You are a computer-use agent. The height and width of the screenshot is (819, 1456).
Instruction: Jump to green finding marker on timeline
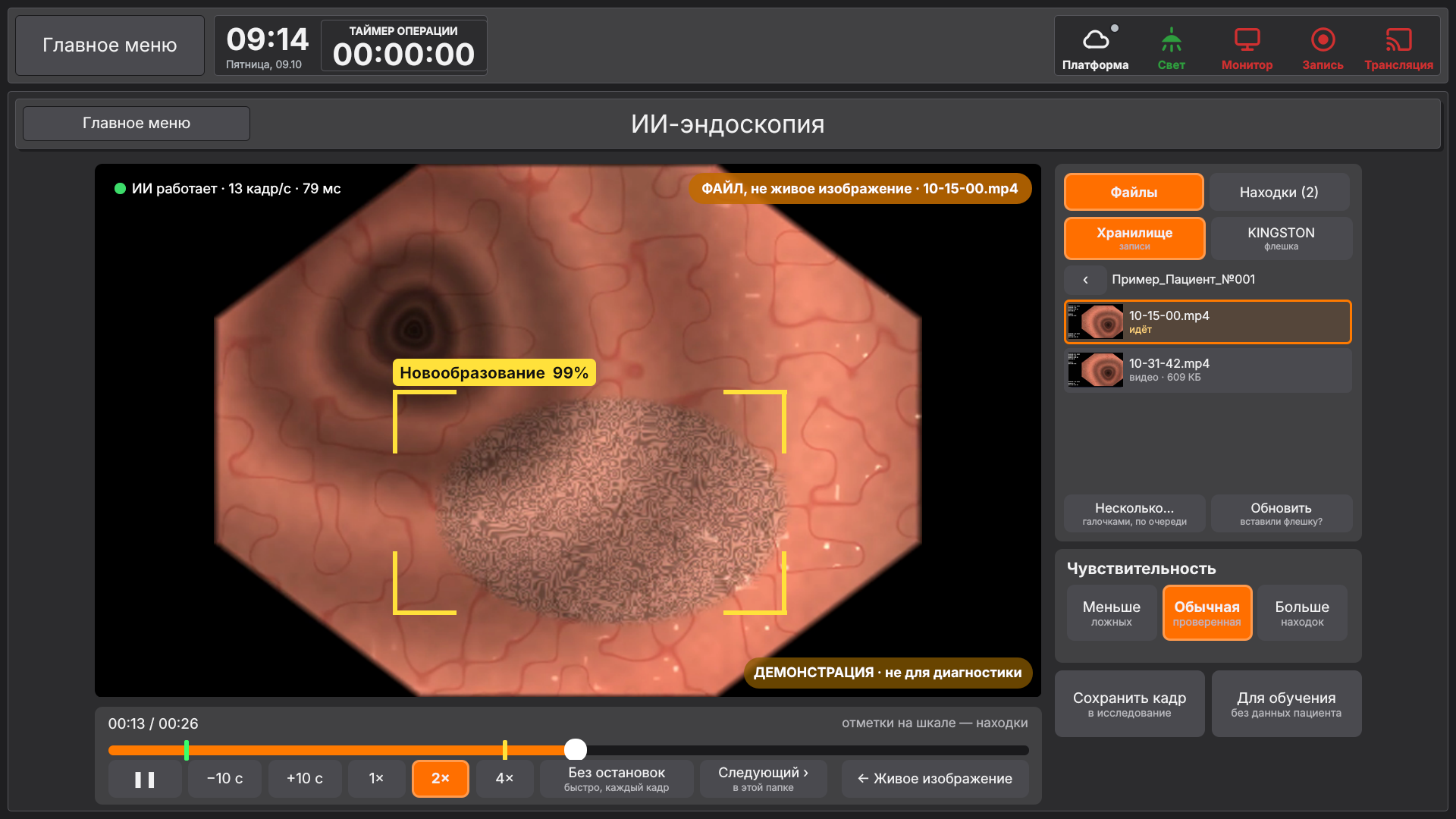click(187, 750)
